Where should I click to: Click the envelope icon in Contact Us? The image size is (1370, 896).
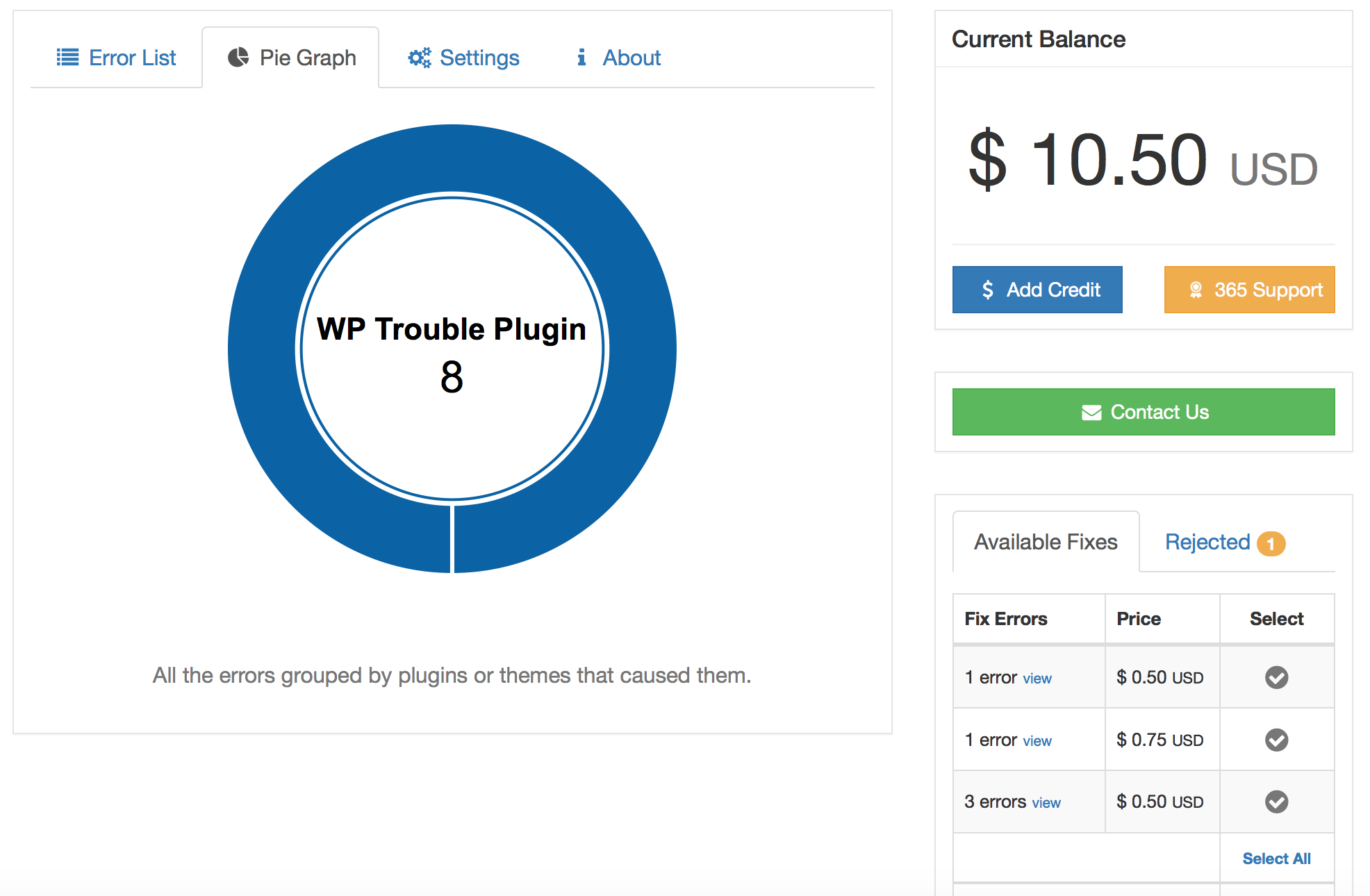1091,413
